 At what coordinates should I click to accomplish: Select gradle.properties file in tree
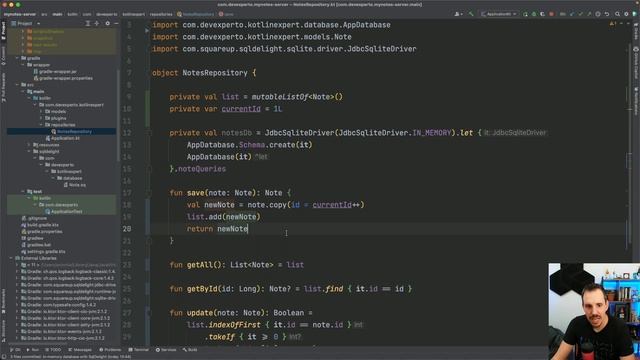coord(45,231)
